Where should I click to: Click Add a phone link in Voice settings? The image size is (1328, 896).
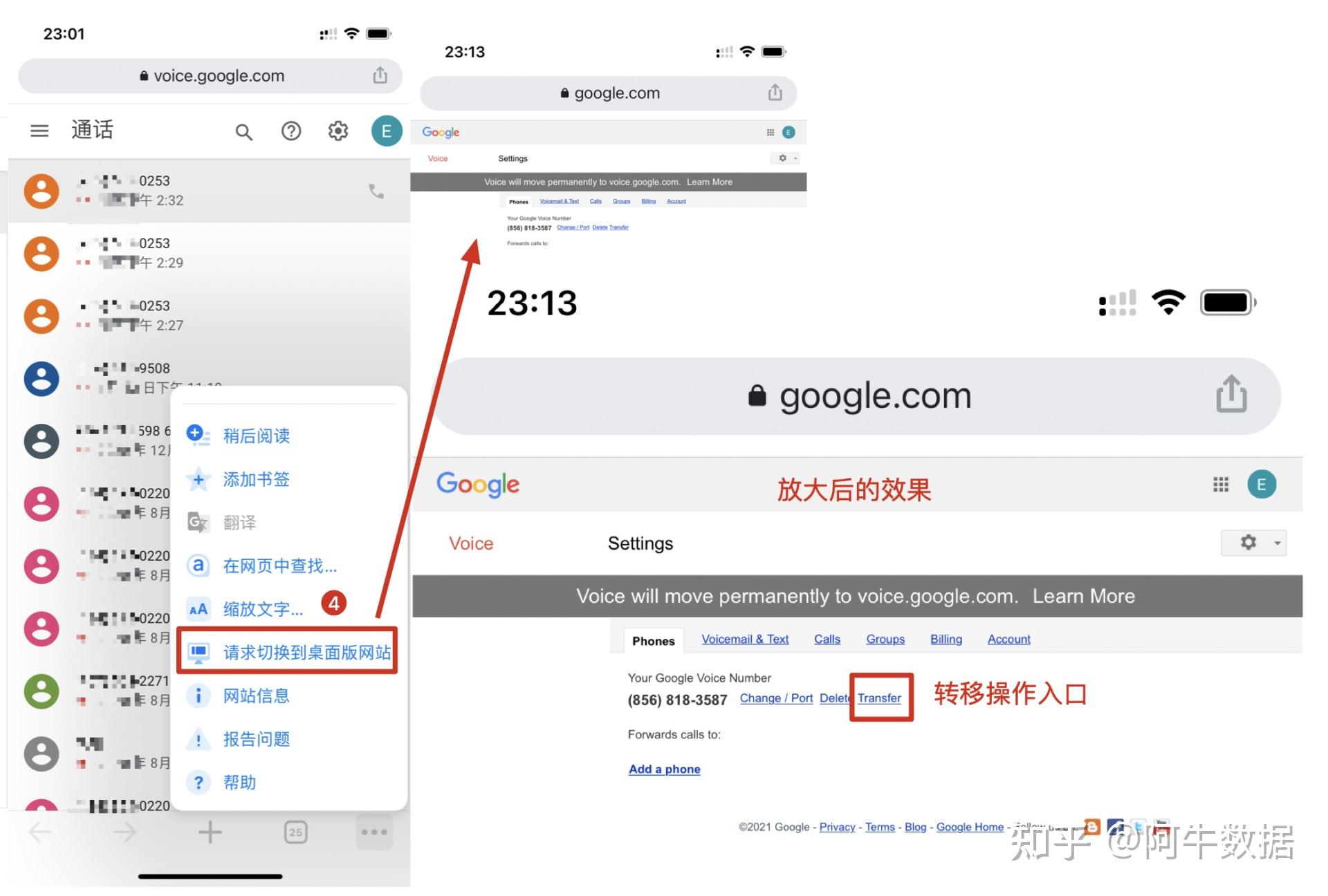664,769
